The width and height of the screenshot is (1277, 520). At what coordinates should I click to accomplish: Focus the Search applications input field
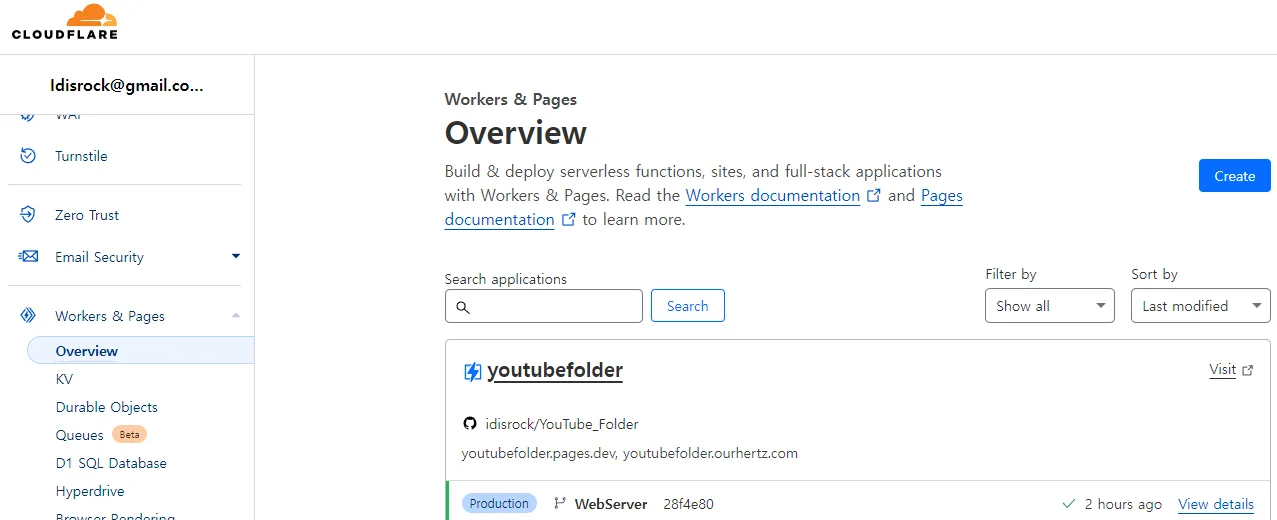click(x=544, y=306)
